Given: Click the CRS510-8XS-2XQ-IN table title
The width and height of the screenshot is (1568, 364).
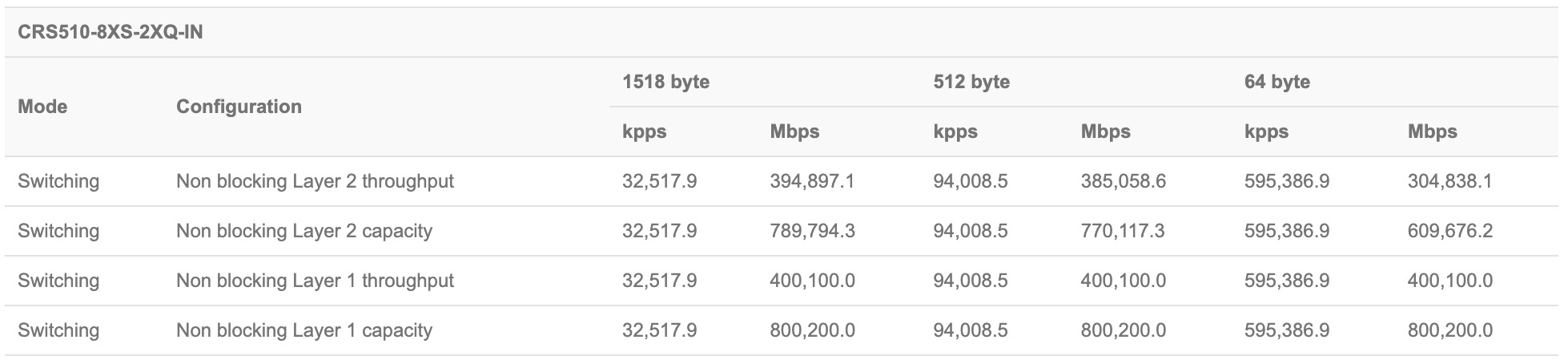Looking at the screenshot, I should click(111, 33).
